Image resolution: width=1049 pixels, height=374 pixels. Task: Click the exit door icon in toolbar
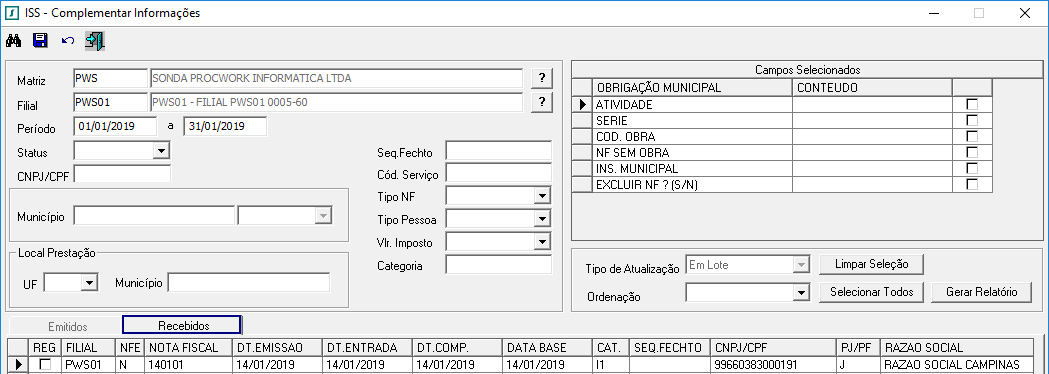(x=95, y=41)
